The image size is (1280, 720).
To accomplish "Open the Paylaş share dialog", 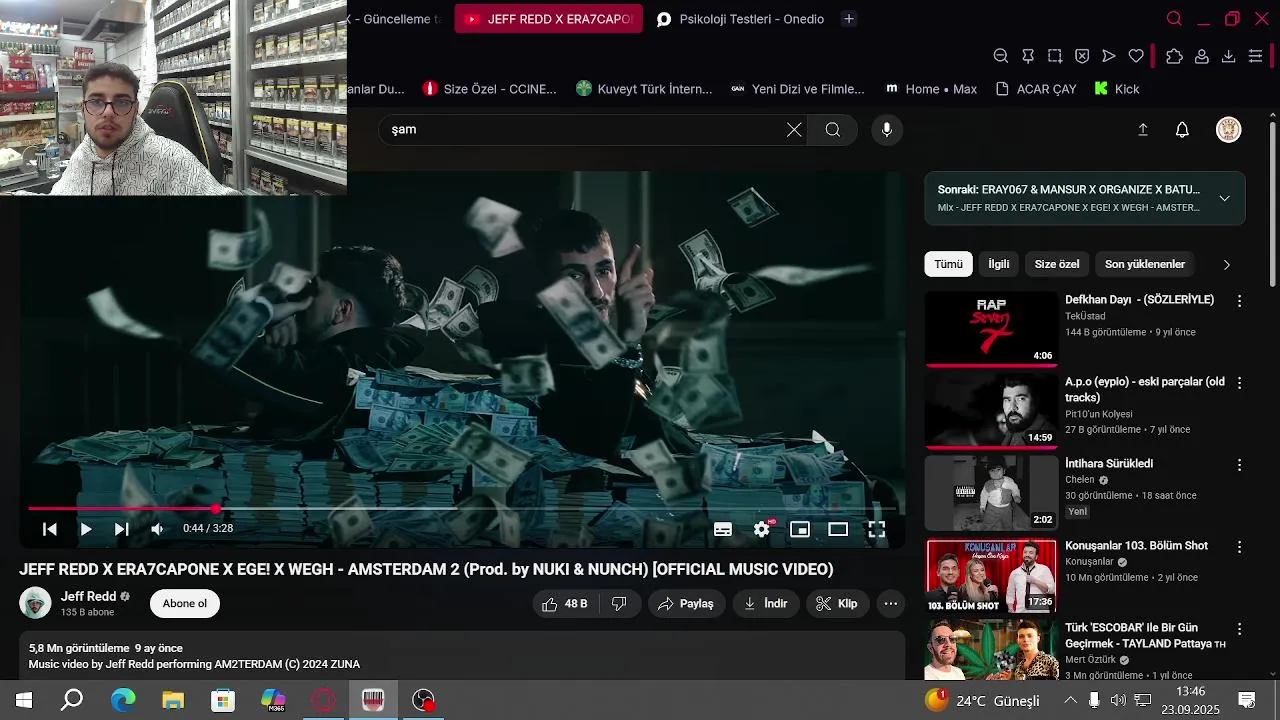I will pyautogui.click(x=686, y=604).
